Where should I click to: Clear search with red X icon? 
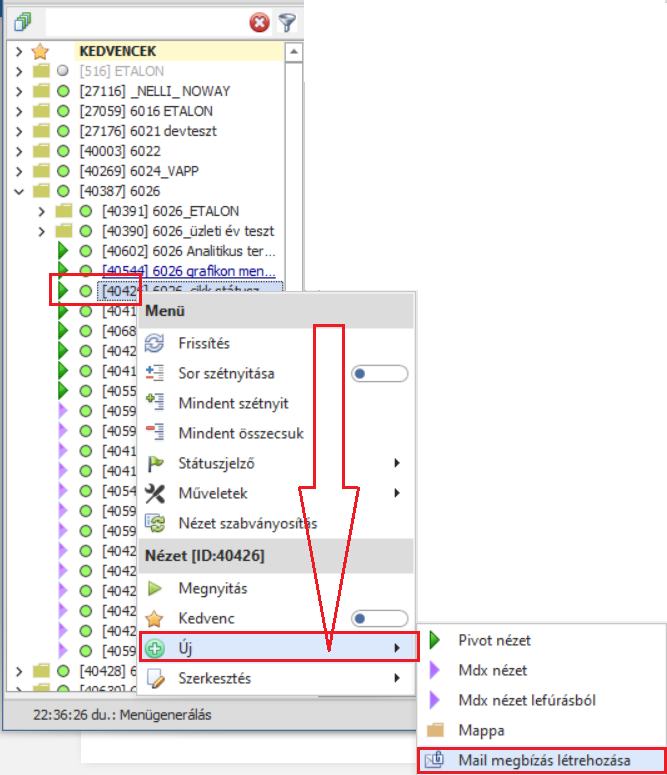tap(260, 22)
